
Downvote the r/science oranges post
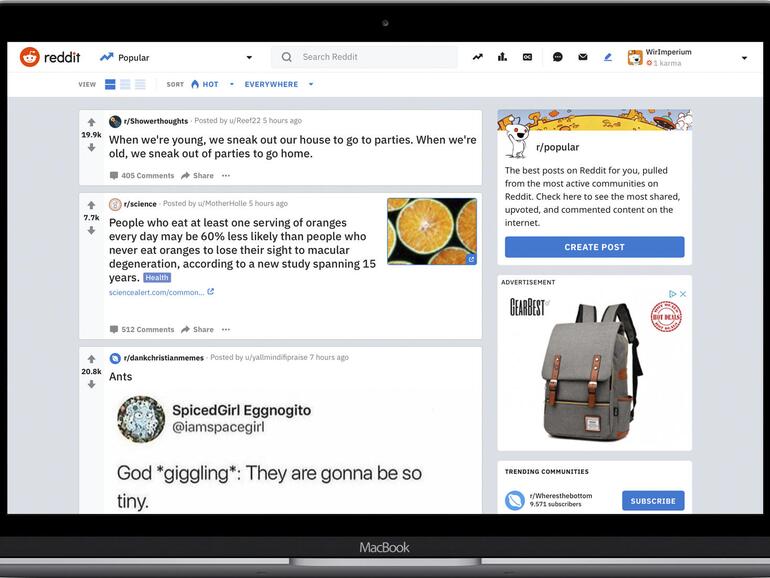[x=91, y=230]
